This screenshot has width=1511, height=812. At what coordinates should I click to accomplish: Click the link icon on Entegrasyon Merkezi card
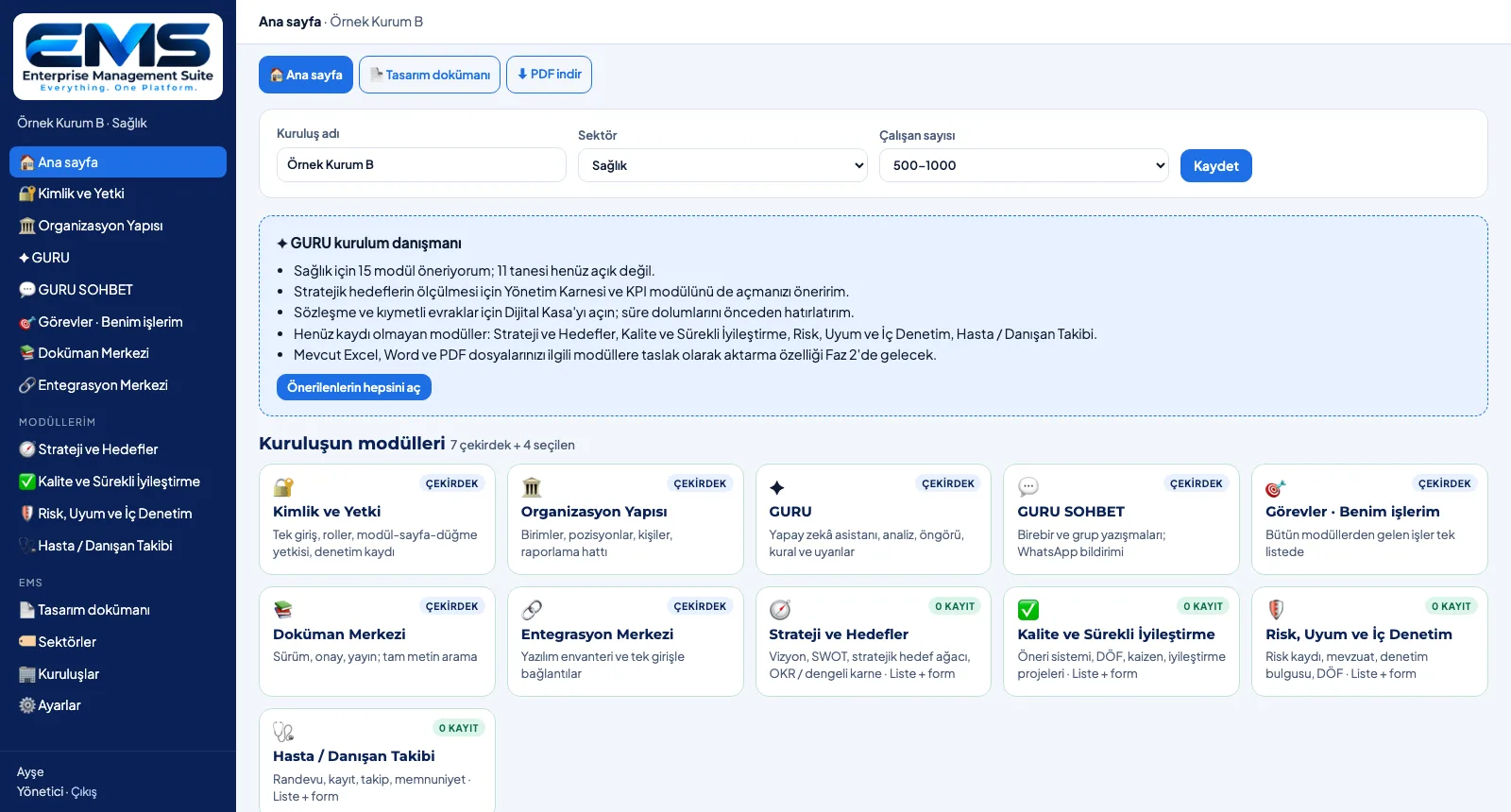532,610
